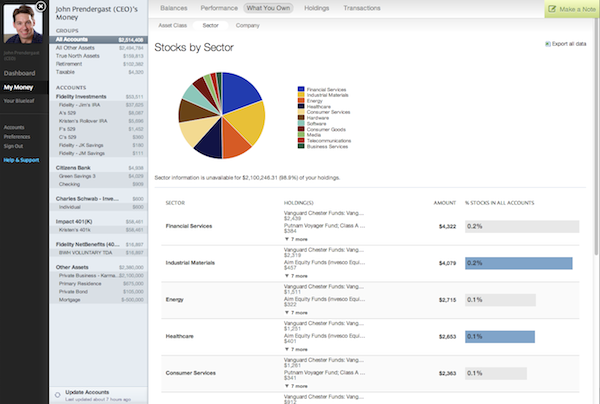Screen dimensions: 600x404
Task: Click the Update Accounts refresh icon
Action: click(56, 394)
